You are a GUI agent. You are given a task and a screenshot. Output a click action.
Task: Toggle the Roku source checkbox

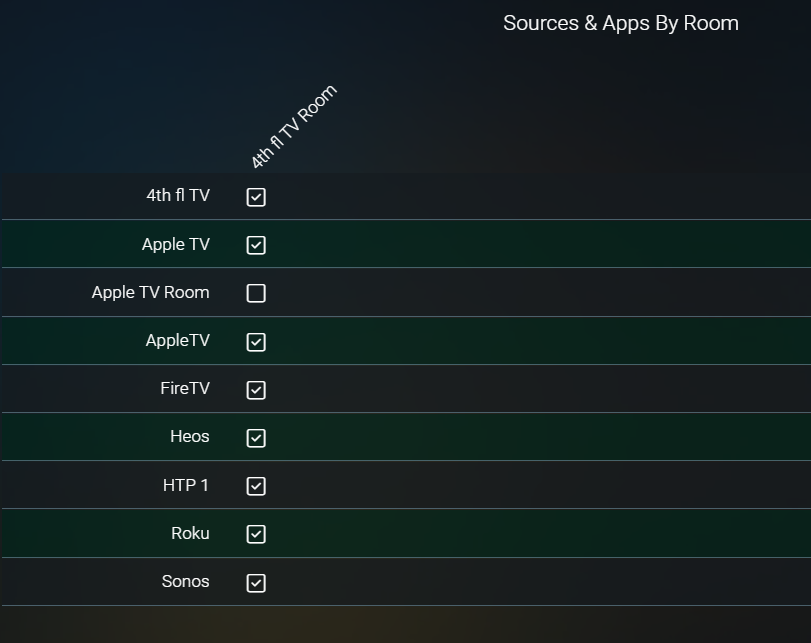256,534
